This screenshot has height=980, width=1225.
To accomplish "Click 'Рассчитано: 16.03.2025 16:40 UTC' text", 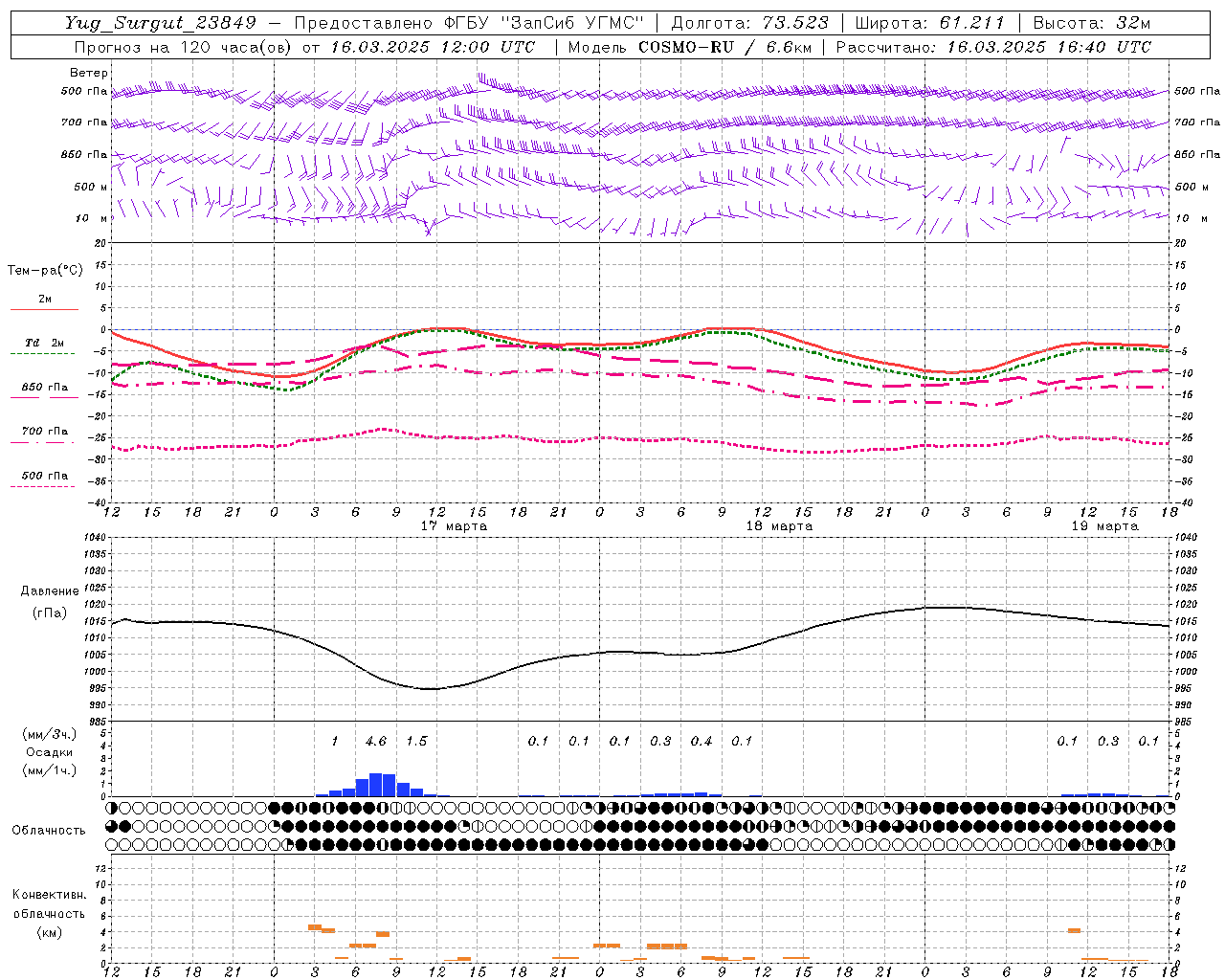I will click(993, 47).
